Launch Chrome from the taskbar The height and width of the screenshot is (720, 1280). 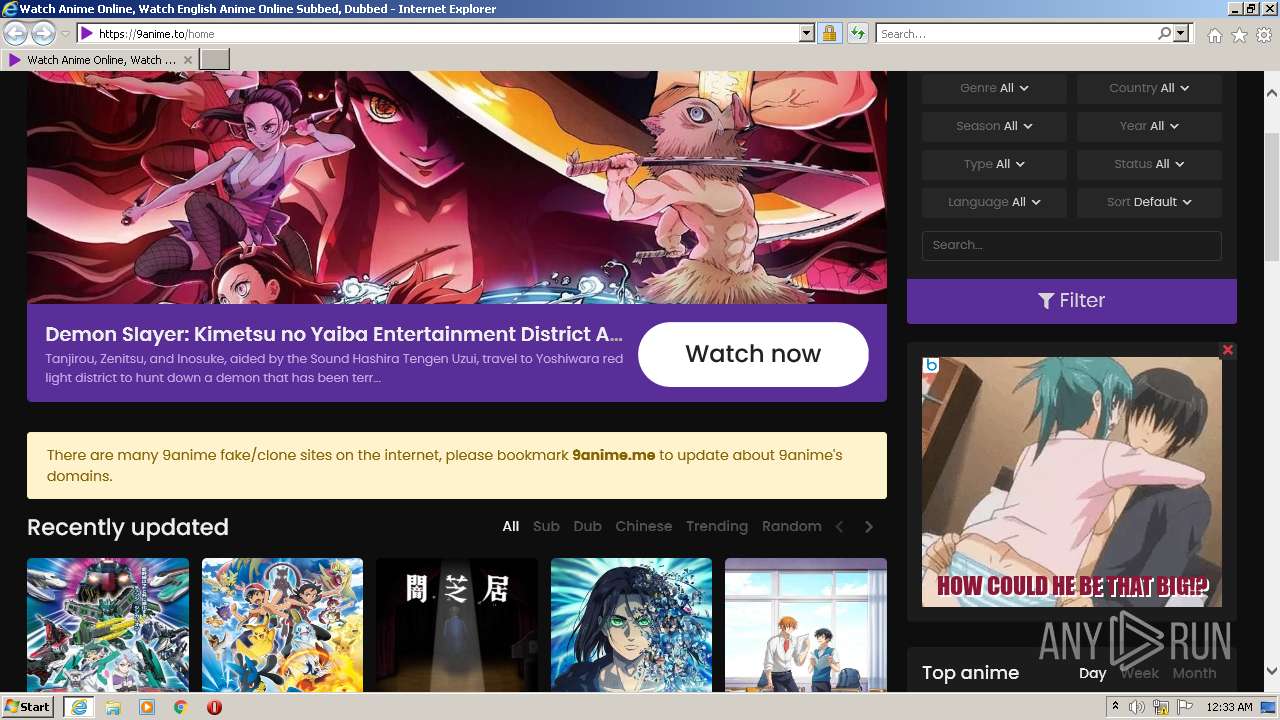pos(181,707)
